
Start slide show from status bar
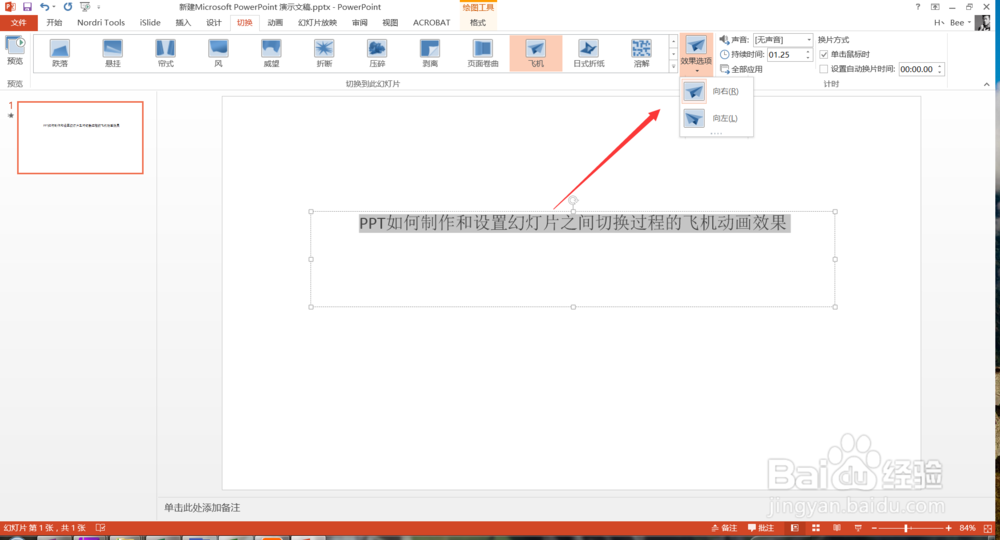point(858,528)
